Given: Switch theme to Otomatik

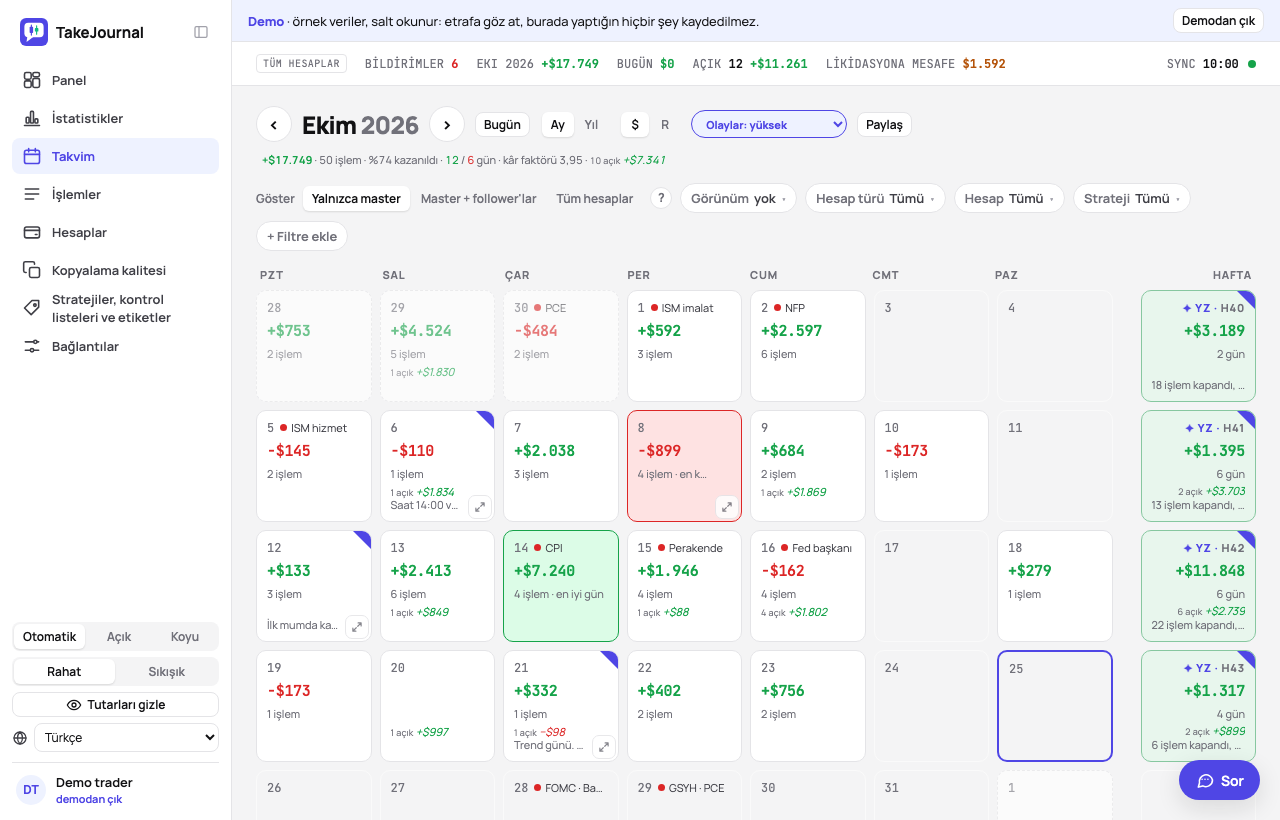Looking at the screenshot, I should [50, 637].
